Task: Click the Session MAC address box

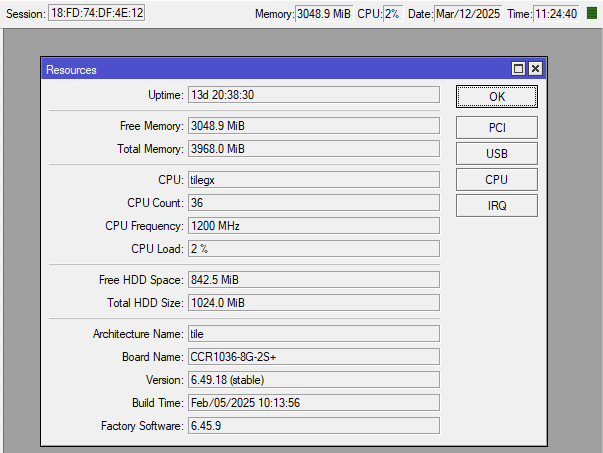Action: point(96,14)
